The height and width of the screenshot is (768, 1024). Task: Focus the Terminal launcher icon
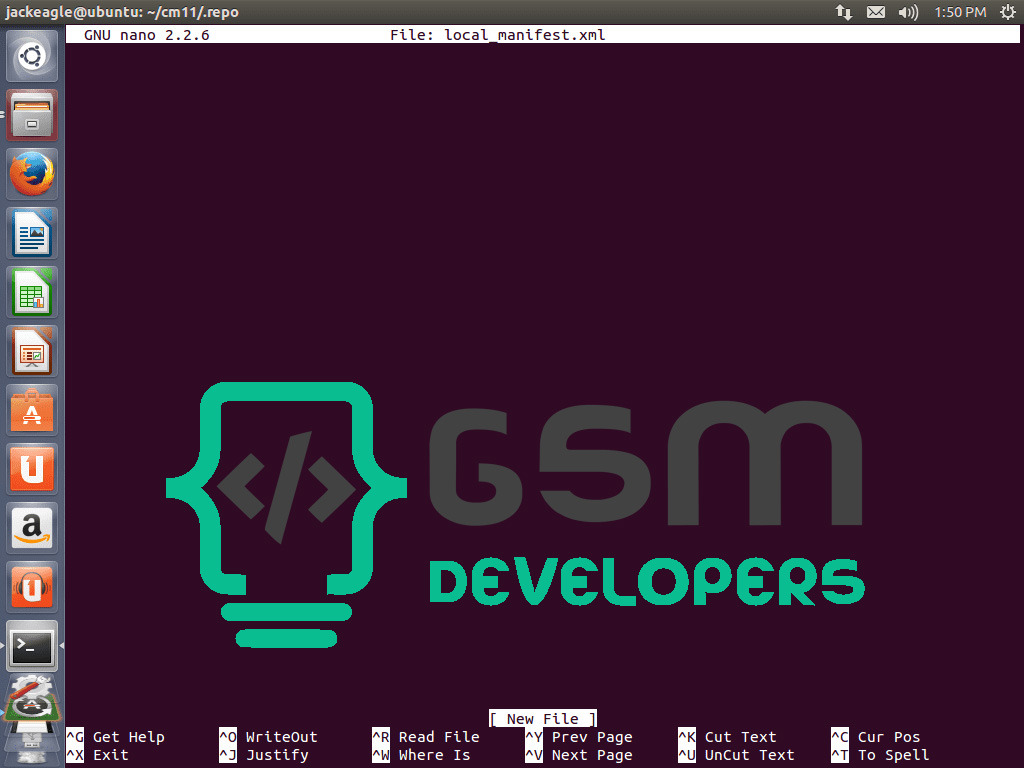click(x=32, y=646)
